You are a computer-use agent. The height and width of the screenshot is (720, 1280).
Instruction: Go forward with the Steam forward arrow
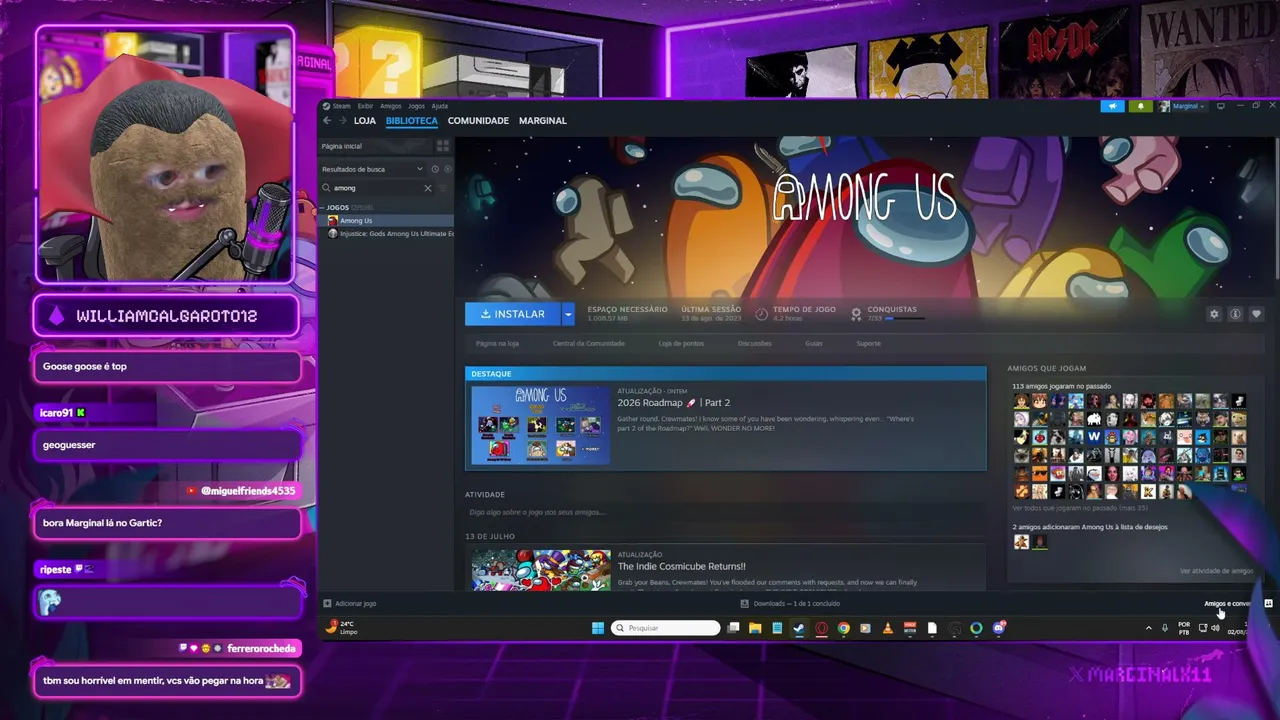pos(342,121)
